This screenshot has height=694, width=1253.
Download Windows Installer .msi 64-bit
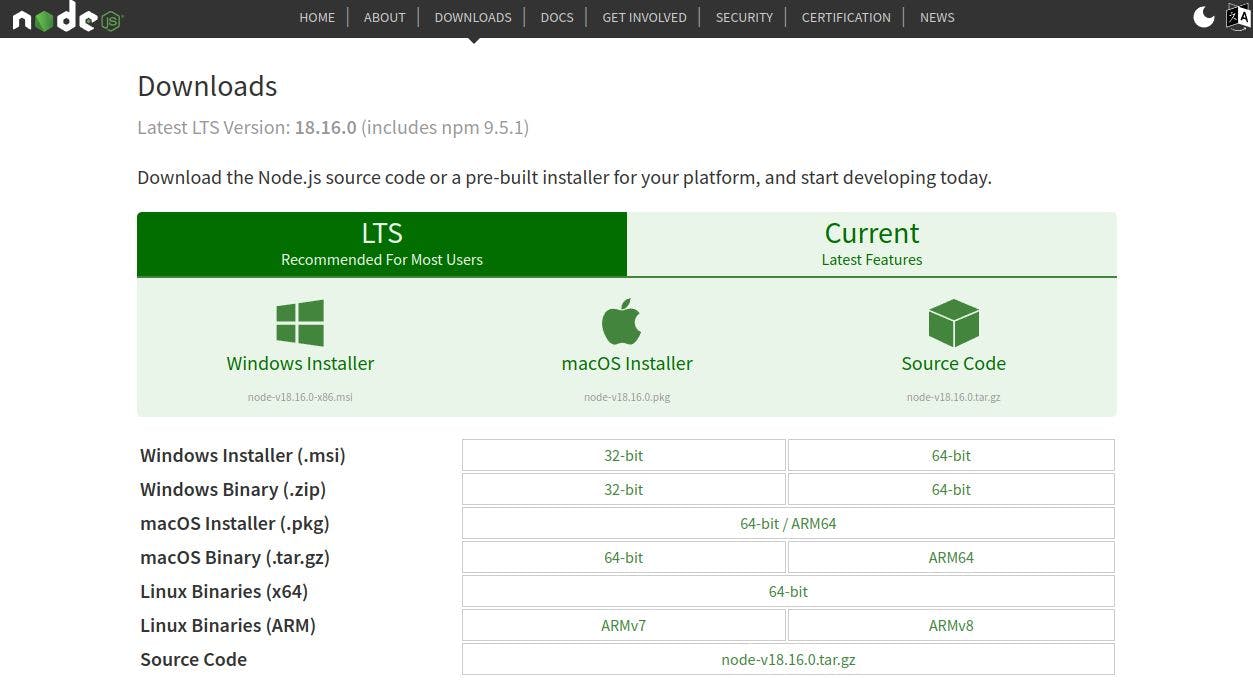point(950,455)
